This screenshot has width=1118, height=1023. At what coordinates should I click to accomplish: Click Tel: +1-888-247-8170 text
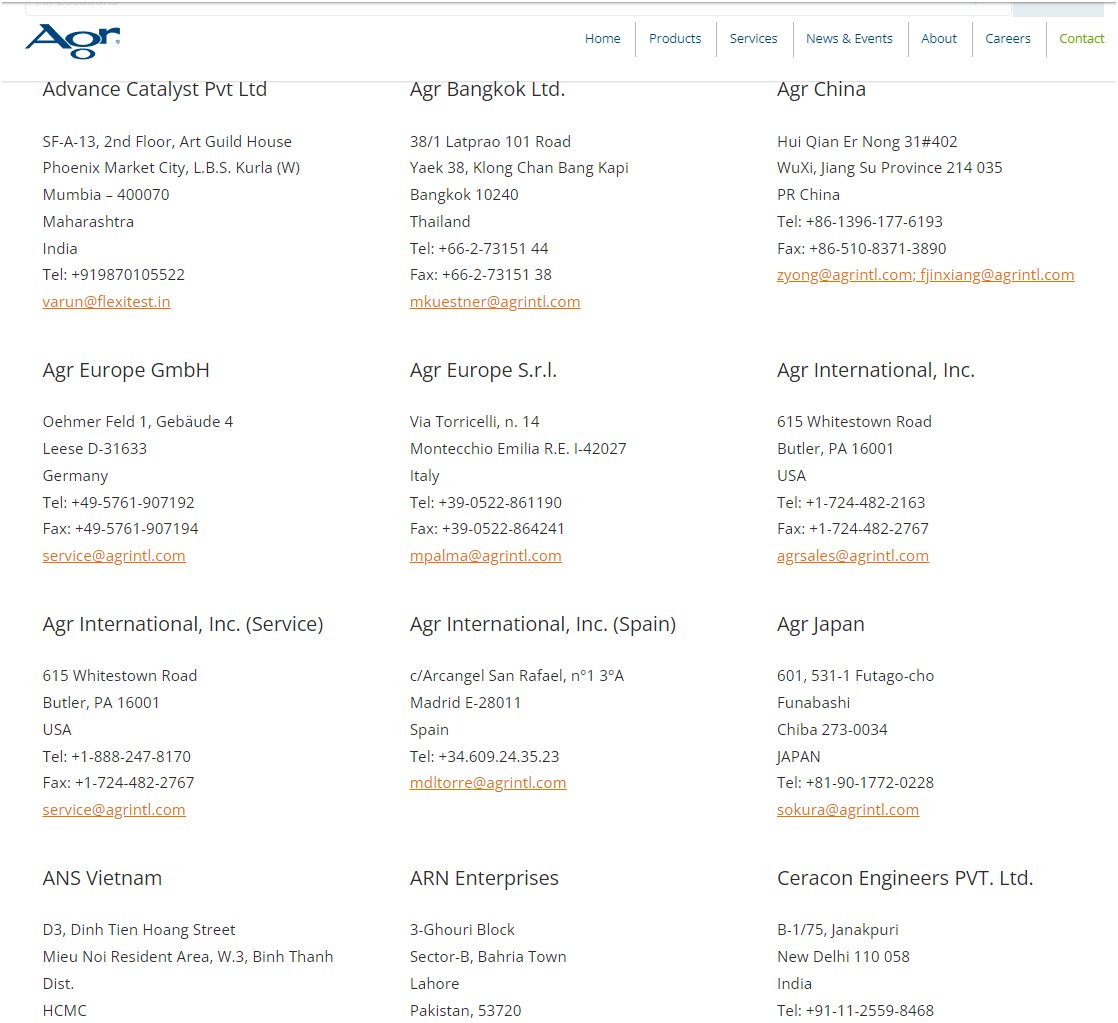(117, 756)
